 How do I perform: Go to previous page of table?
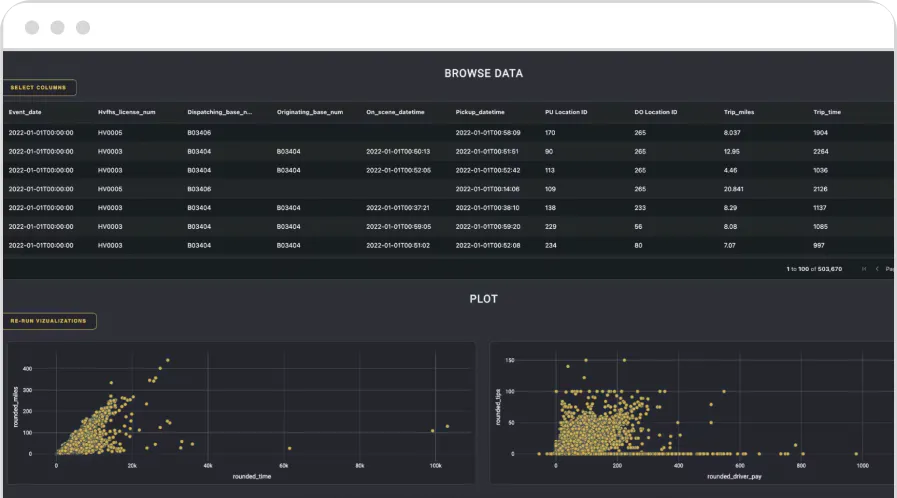(x=877, y=269)
